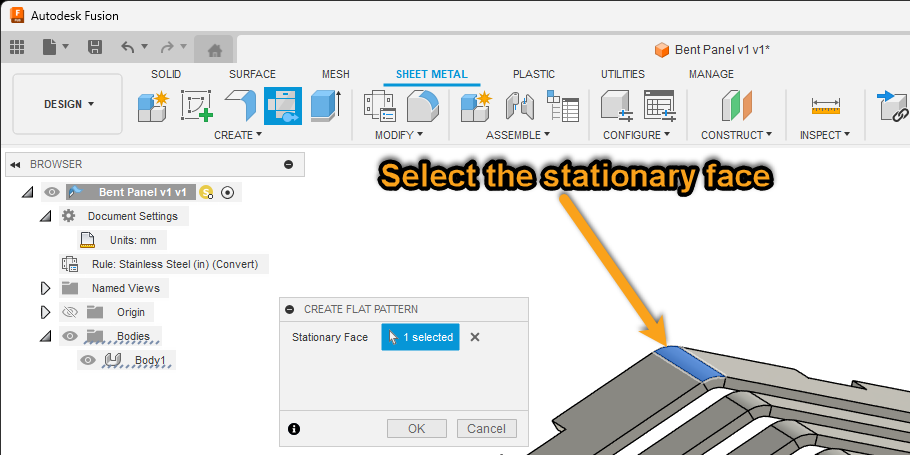Switch to the SOLID tab
Image resolution: width=910 pixels, height=455 pixels.
[166, 74]
